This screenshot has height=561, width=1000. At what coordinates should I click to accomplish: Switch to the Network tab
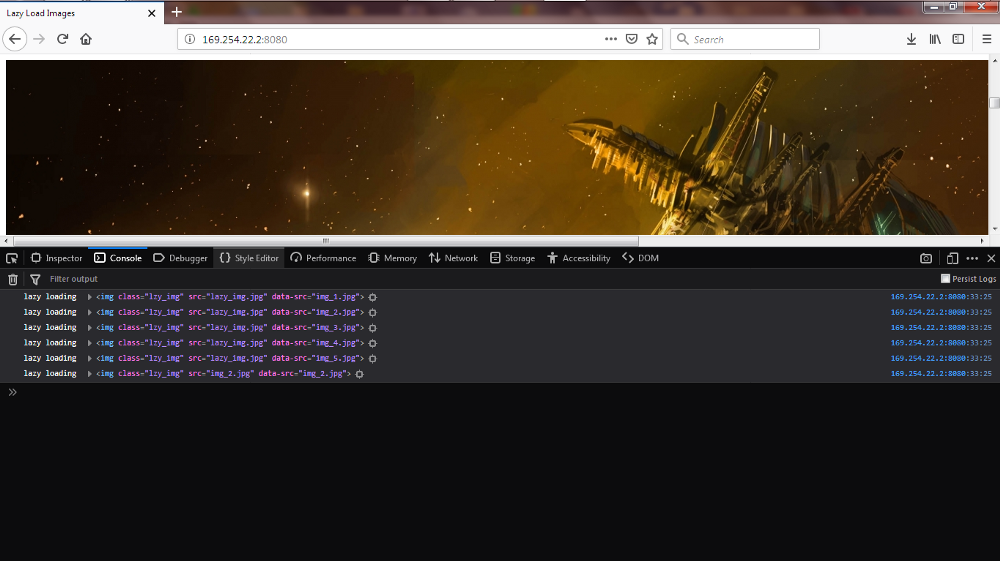tap(453, 258)
